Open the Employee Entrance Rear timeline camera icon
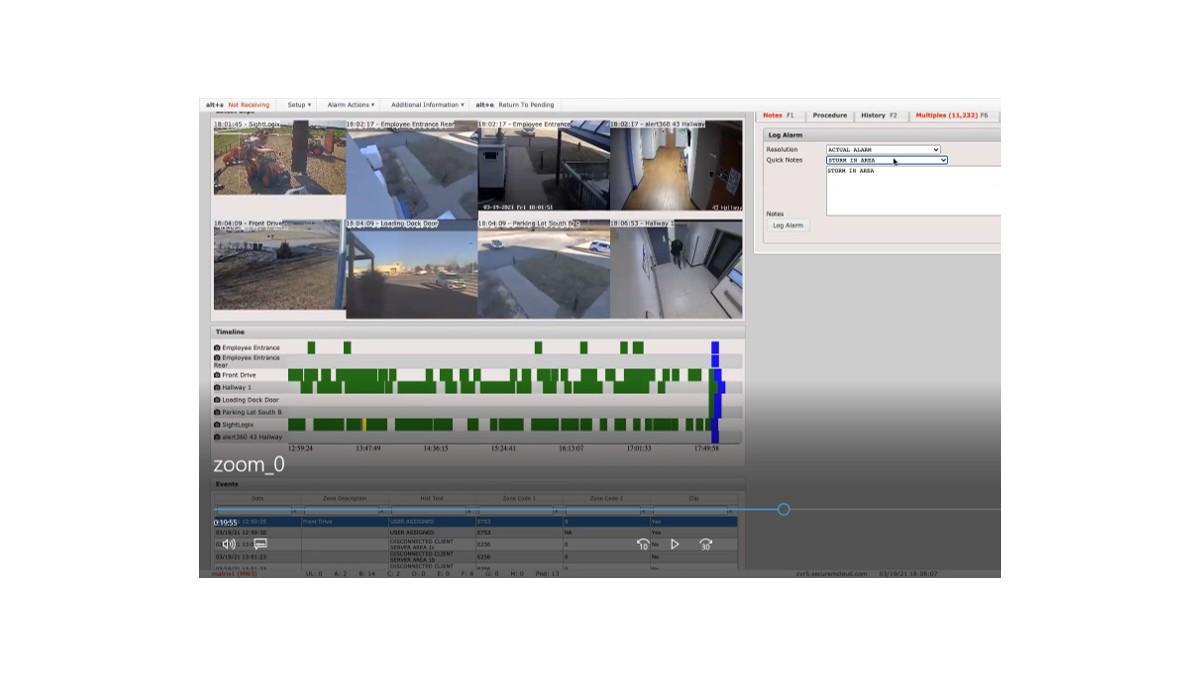The image size is (1200, 675). (217, 358)
